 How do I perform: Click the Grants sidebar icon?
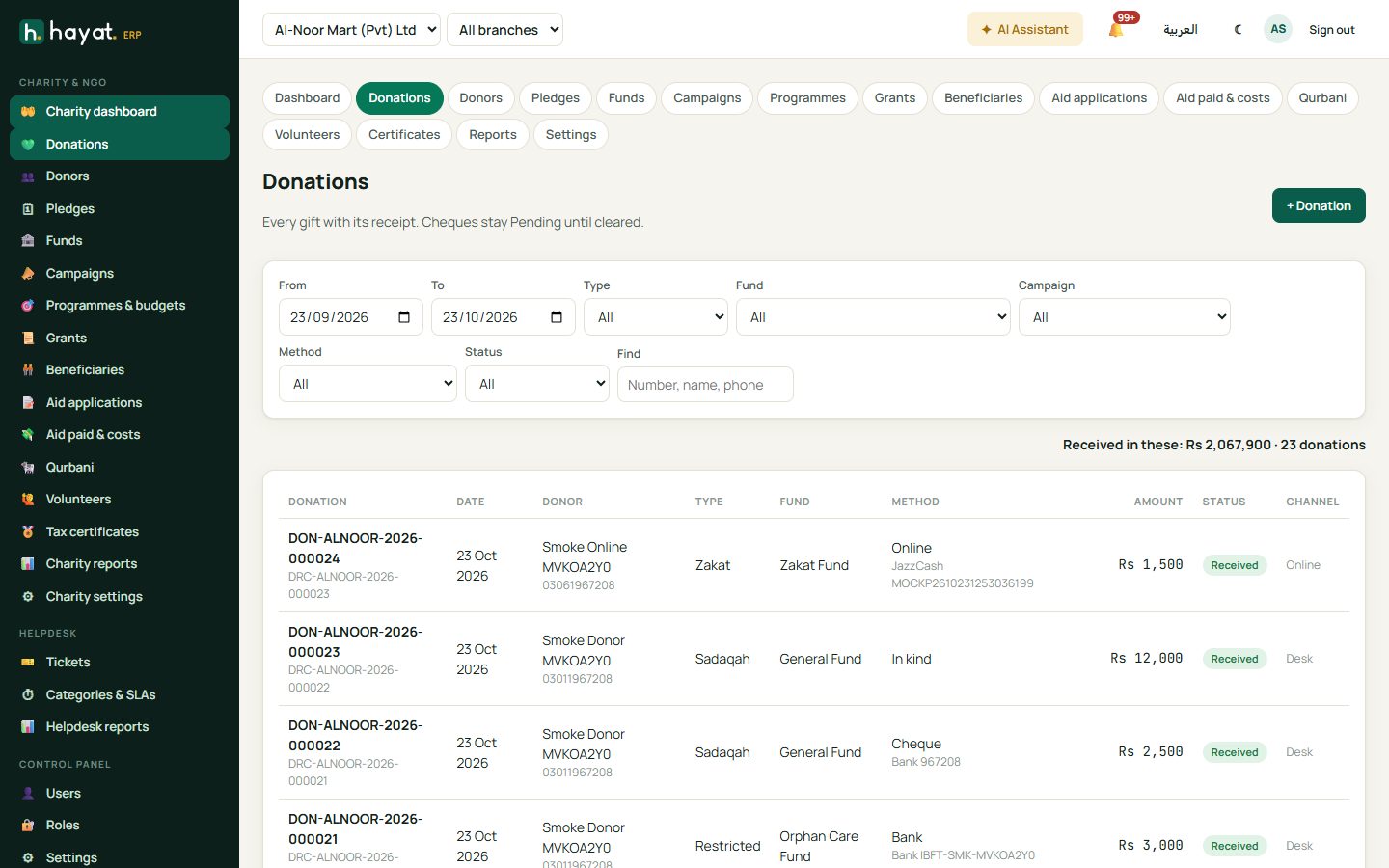pyautogui.click(x=28, y=339)
